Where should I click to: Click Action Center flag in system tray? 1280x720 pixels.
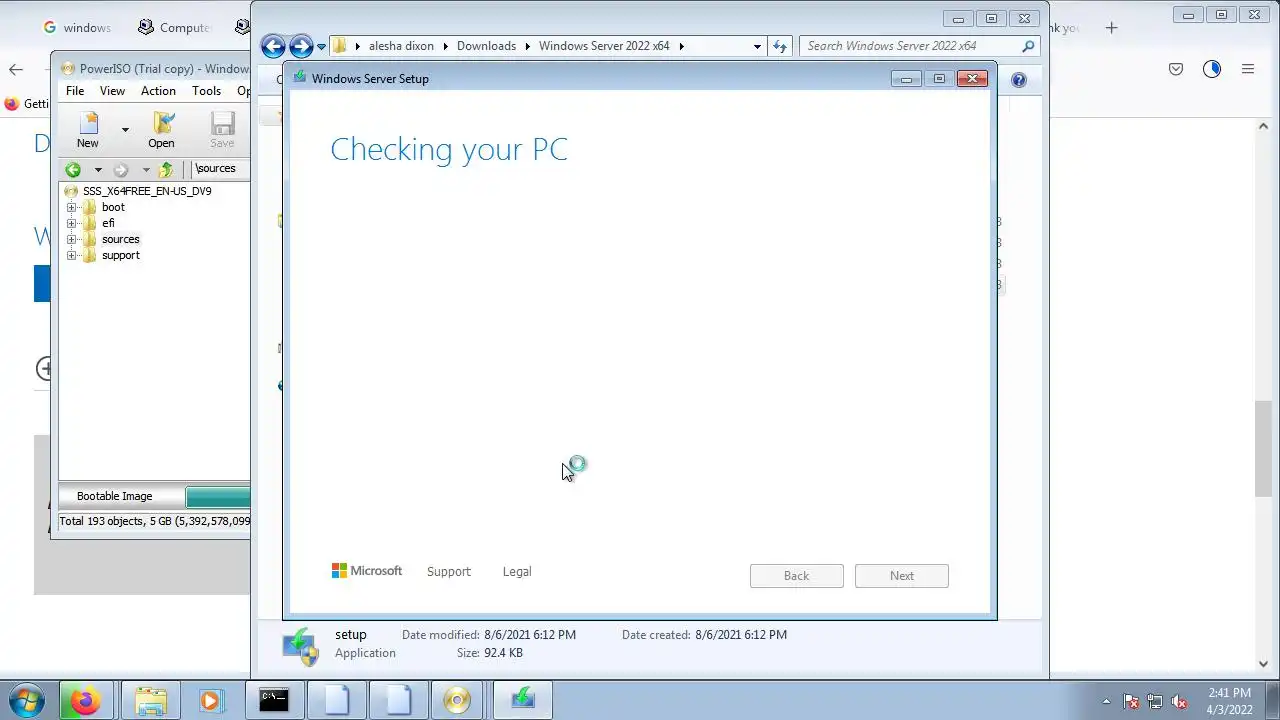[x=1131, y=701]
